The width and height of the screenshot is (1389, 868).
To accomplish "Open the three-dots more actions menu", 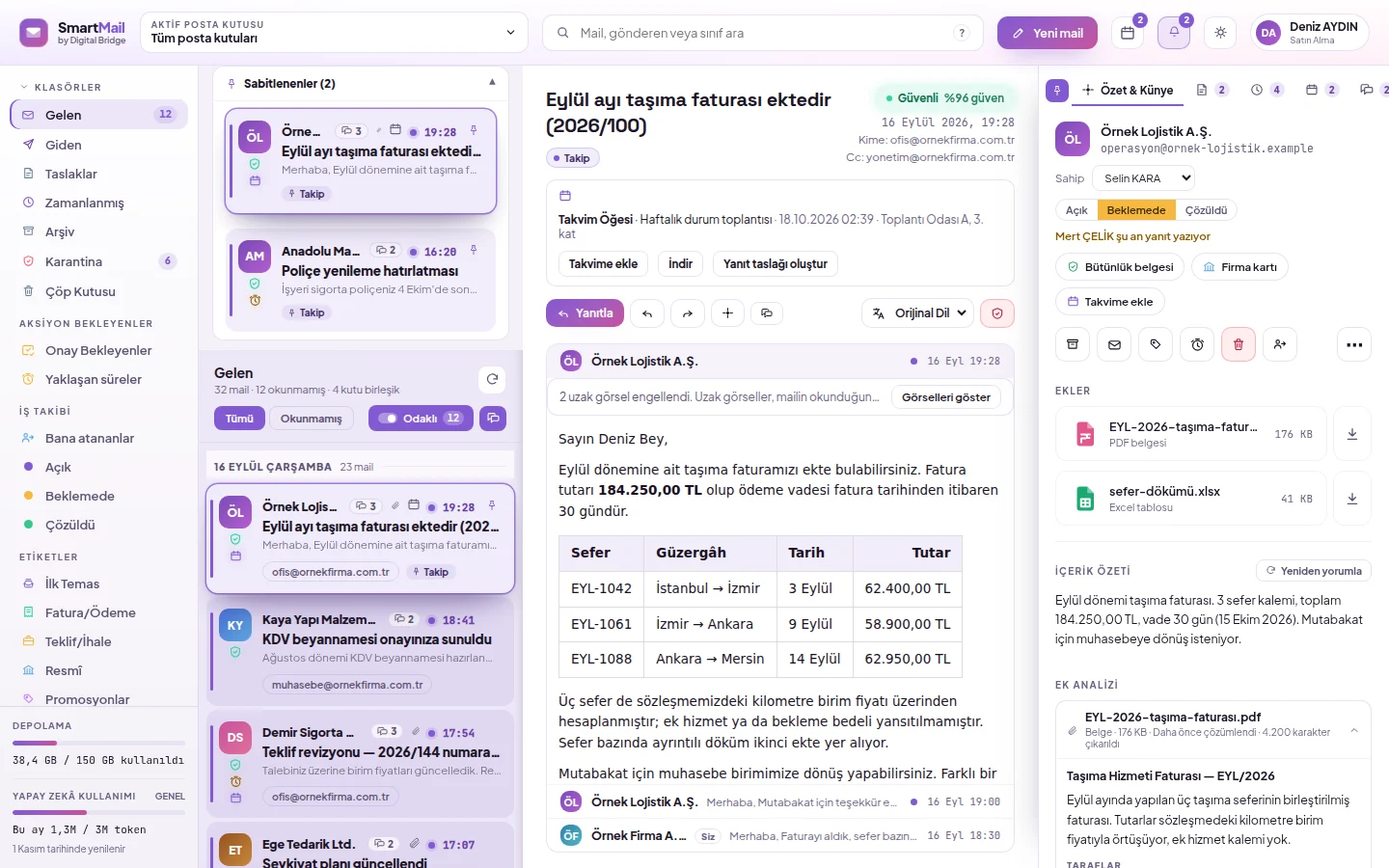I will tap(1354, 344).
